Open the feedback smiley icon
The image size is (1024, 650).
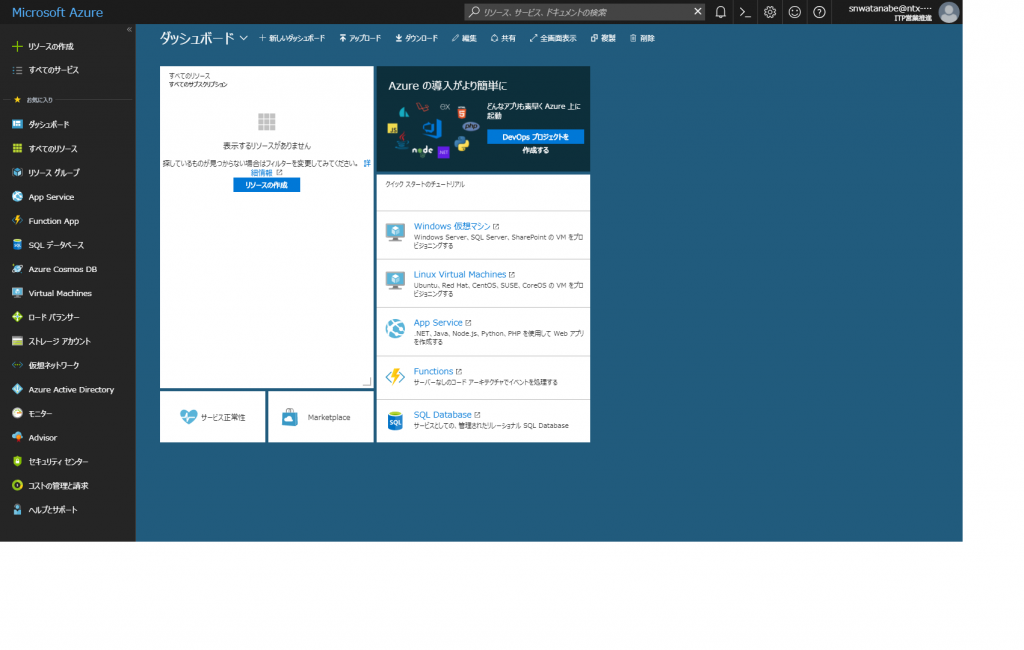(x=793, y=12)
